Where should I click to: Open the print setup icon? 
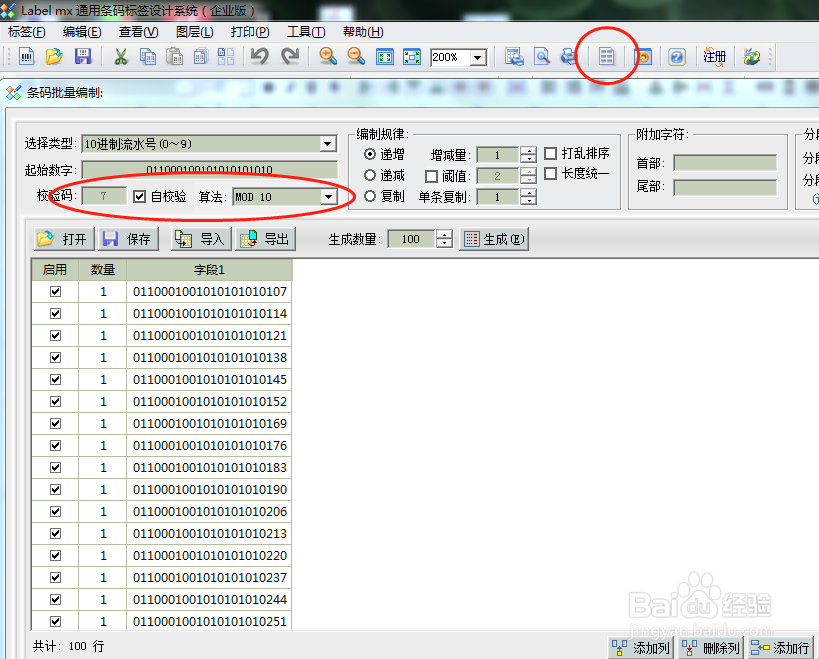(514, 56)
